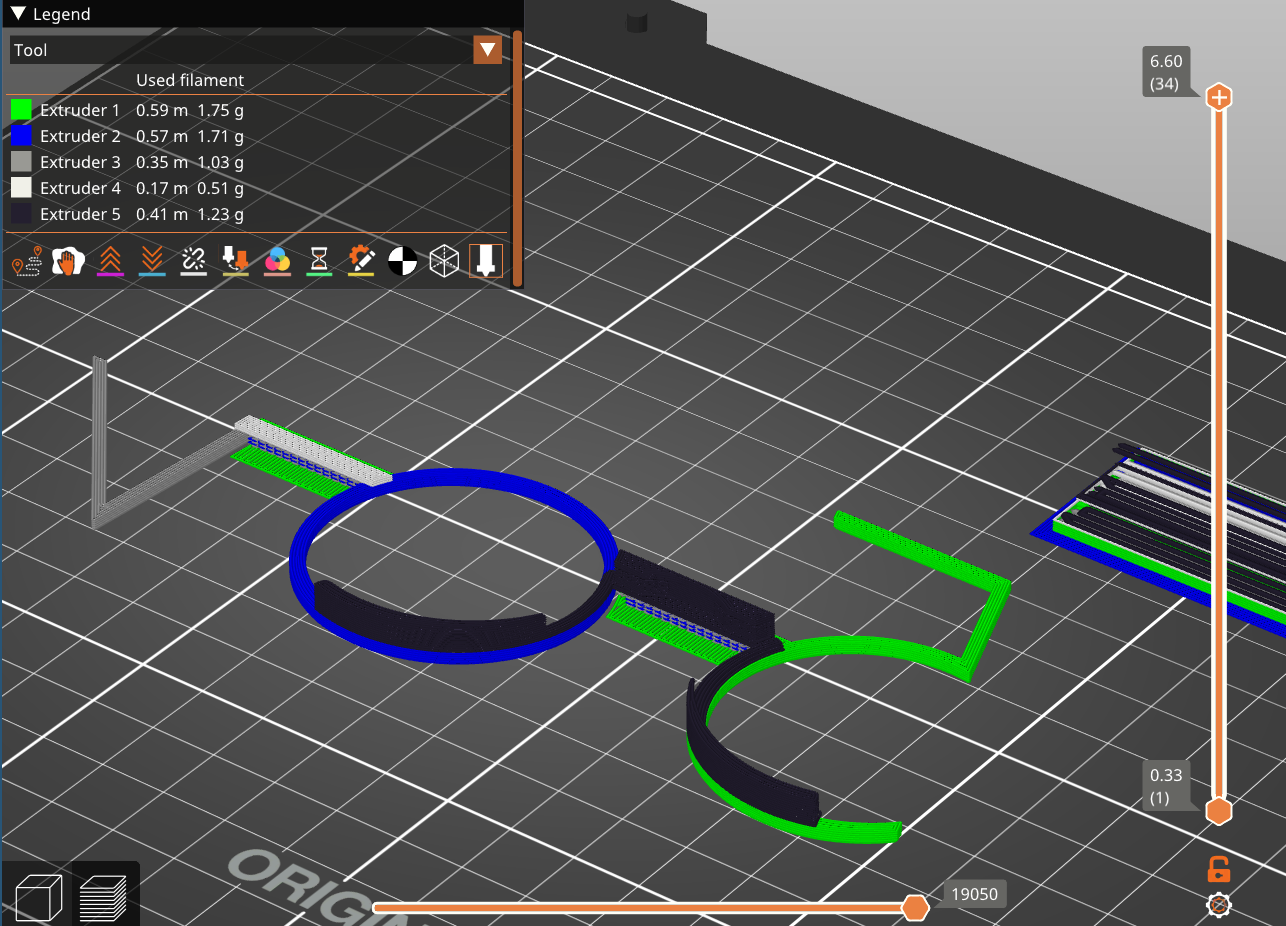Click the 0.57 m 1.71 g value

[190, 136]
